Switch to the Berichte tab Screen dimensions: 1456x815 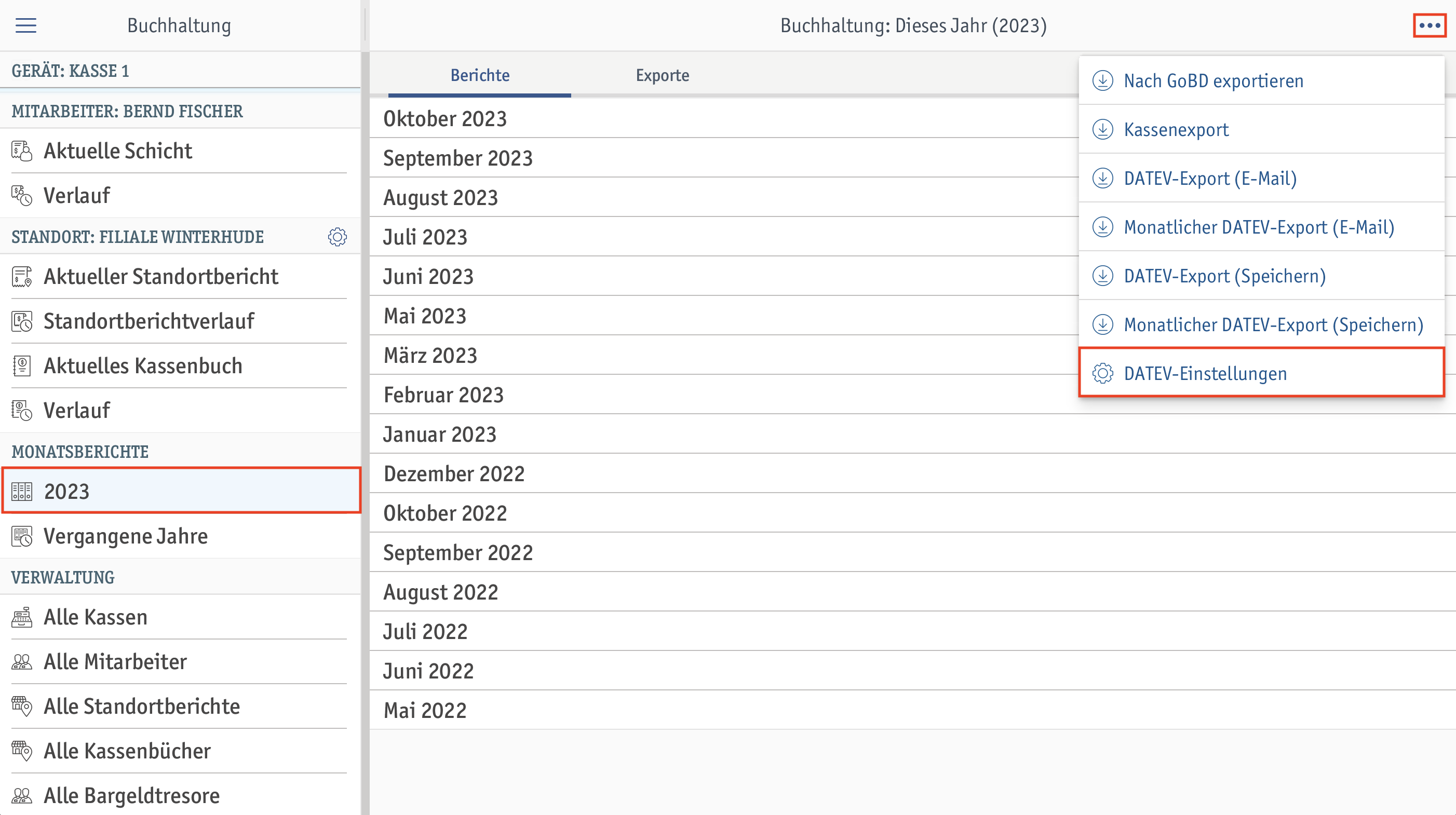pyautogui.click(x=480, y=75)
